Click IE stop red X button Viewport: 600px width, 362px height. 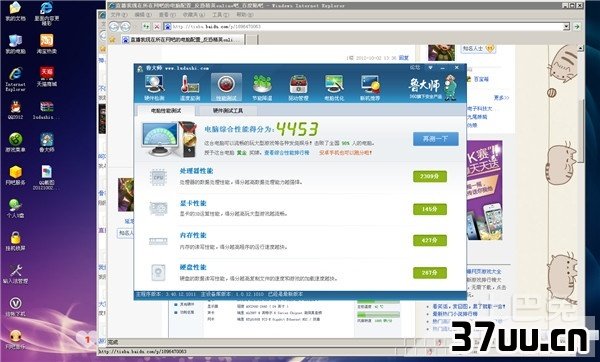[x=157, y=26]
